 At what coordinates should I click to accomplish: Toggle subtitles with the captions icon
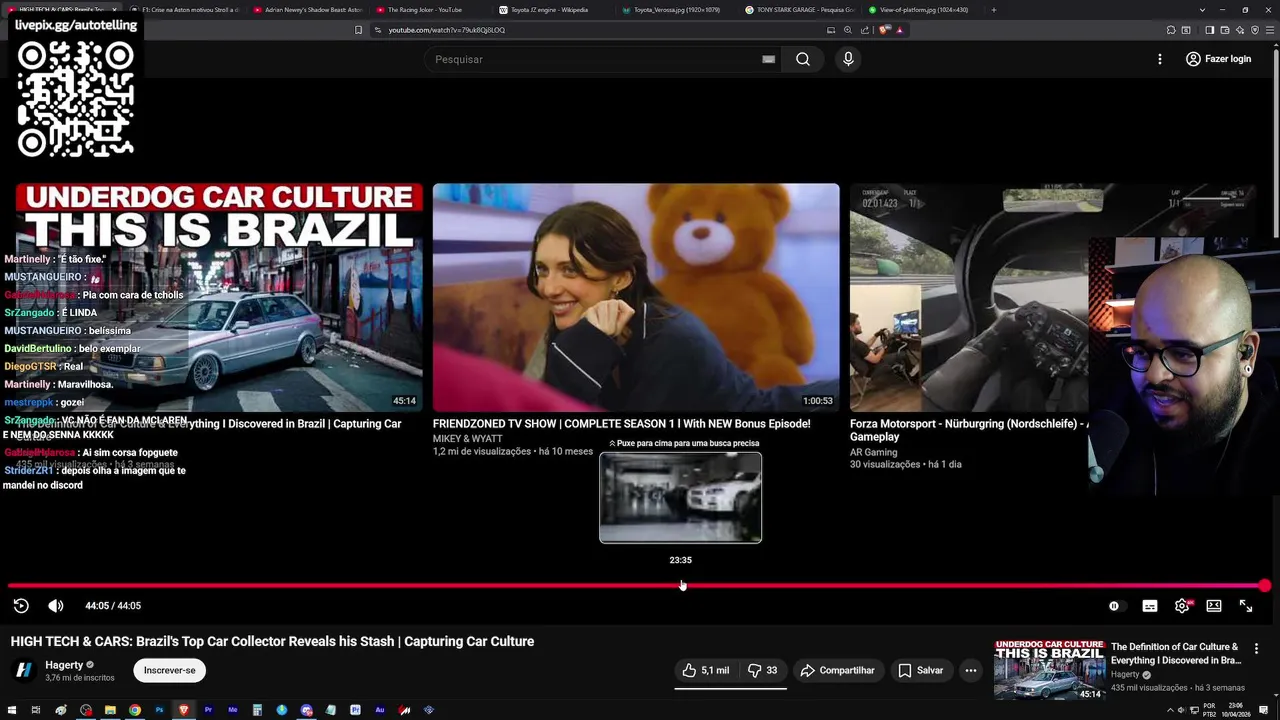(x=1150, y=606)
